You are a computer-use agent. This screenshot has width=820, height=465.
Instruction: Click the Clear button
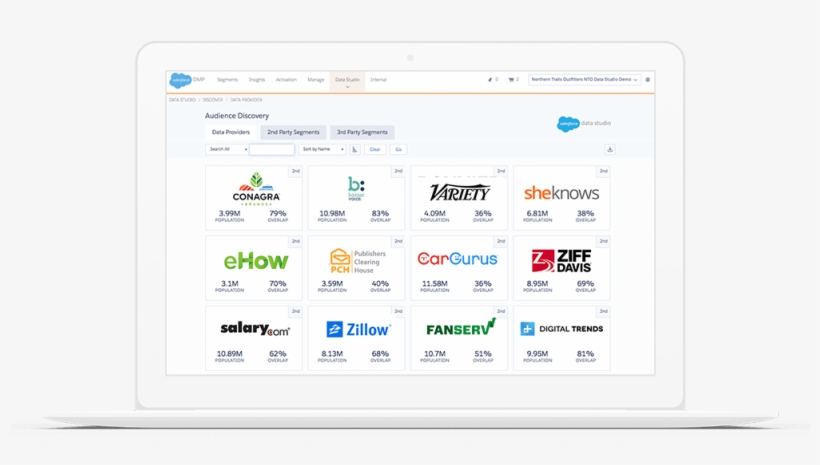point(375,150)
